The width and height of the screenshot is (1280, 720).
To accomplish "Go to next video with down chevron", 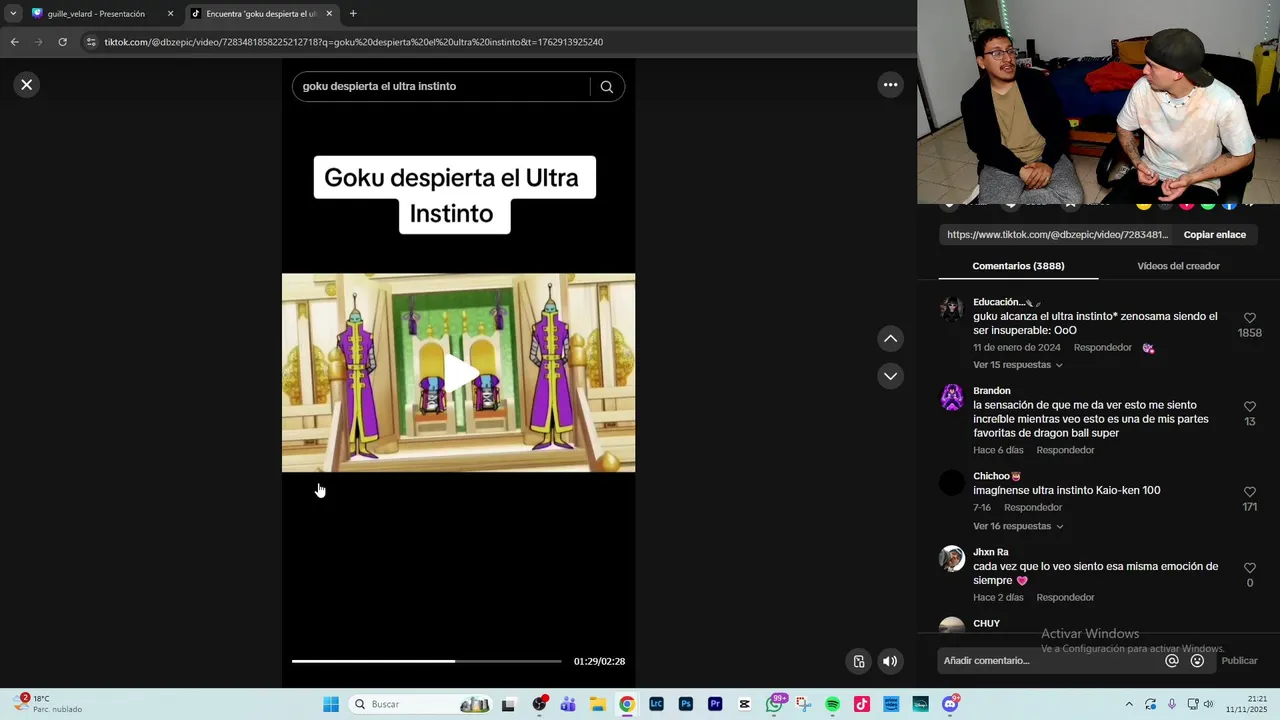I will point(890,376).
